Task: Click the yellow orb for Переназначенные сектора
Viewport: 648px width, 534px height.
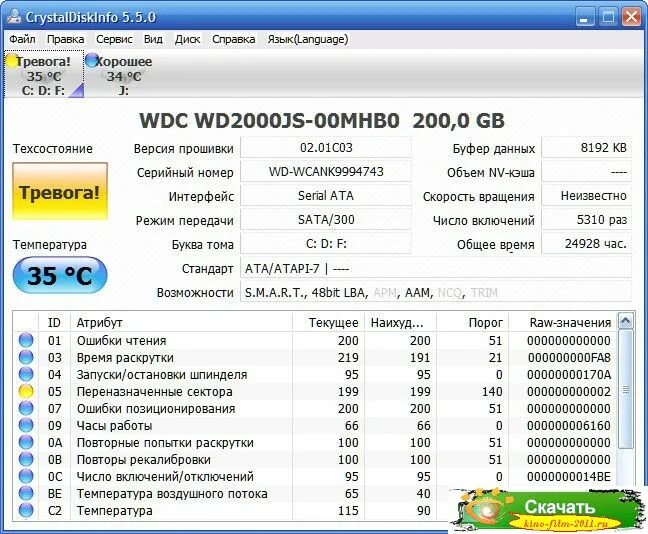Action: point(26,391)
